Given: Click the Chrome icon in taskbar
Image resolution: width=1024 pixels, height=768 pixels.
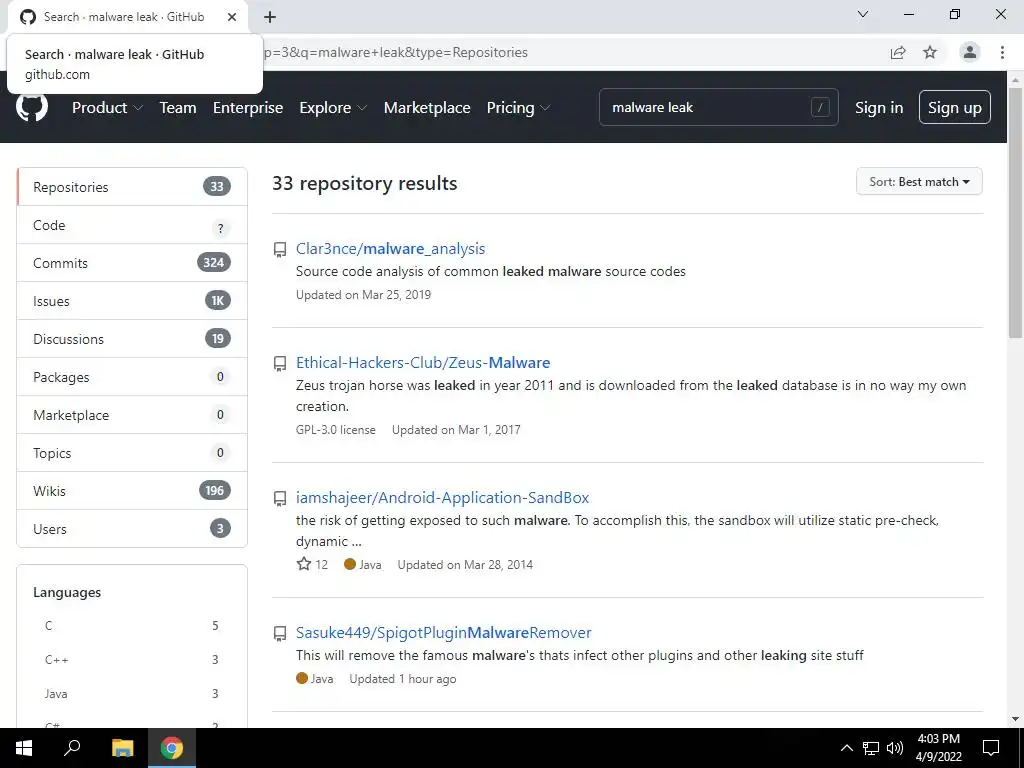Looking at the screenshot, I should pos(172,748).
